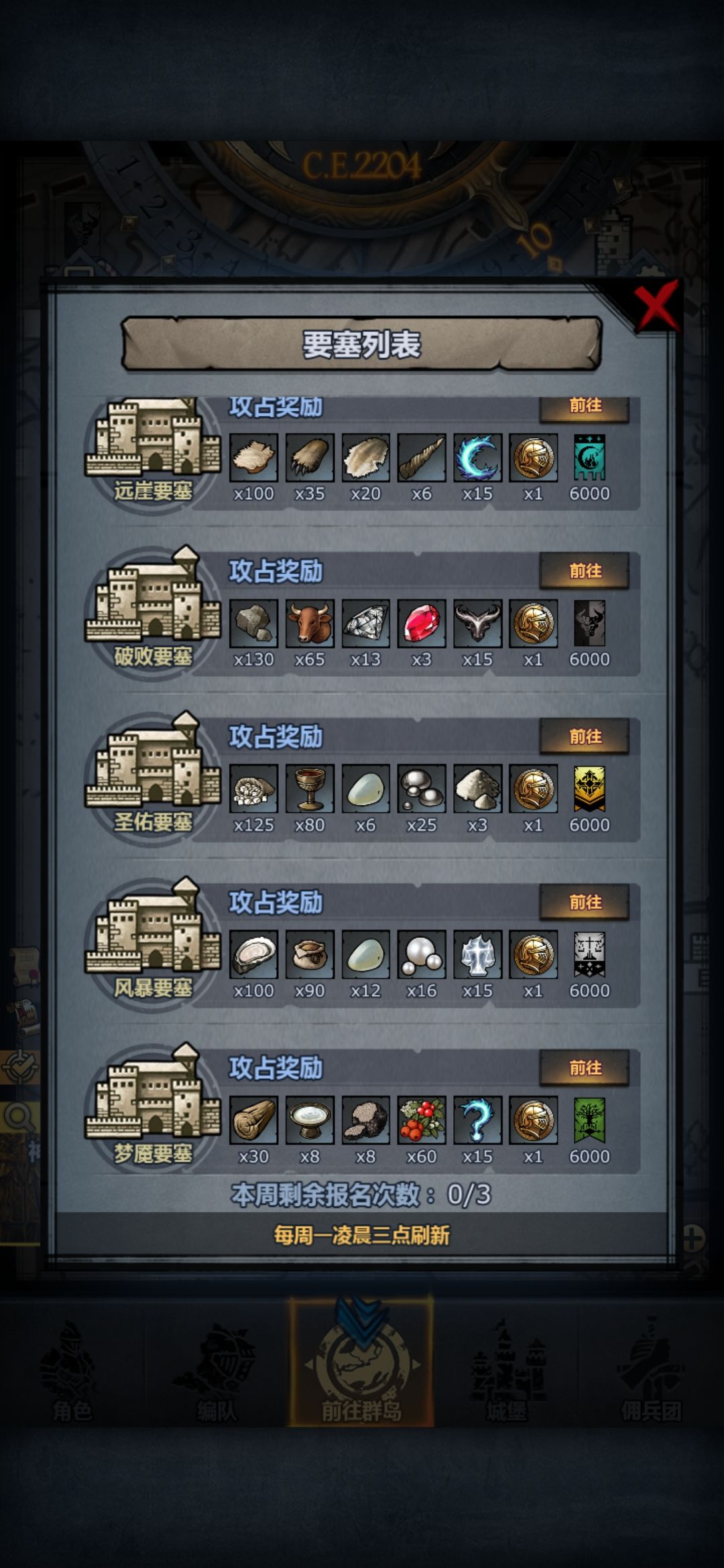This screenshot has width=724, height=1568.
Task: Tap the glowing question mark reward
Action: click(477, 1120)
